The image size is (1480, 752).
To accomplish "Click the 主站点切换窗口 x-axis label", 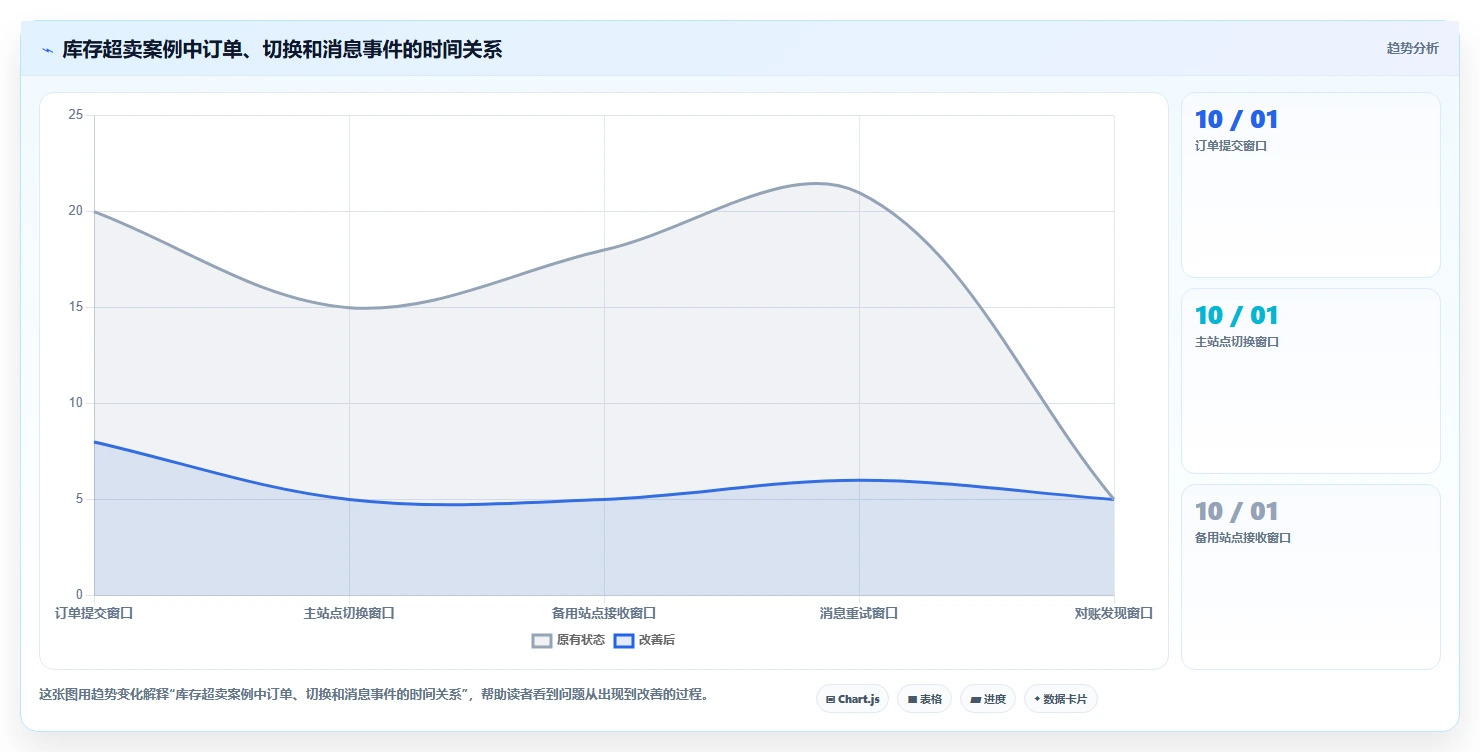I will click(349, 613).
